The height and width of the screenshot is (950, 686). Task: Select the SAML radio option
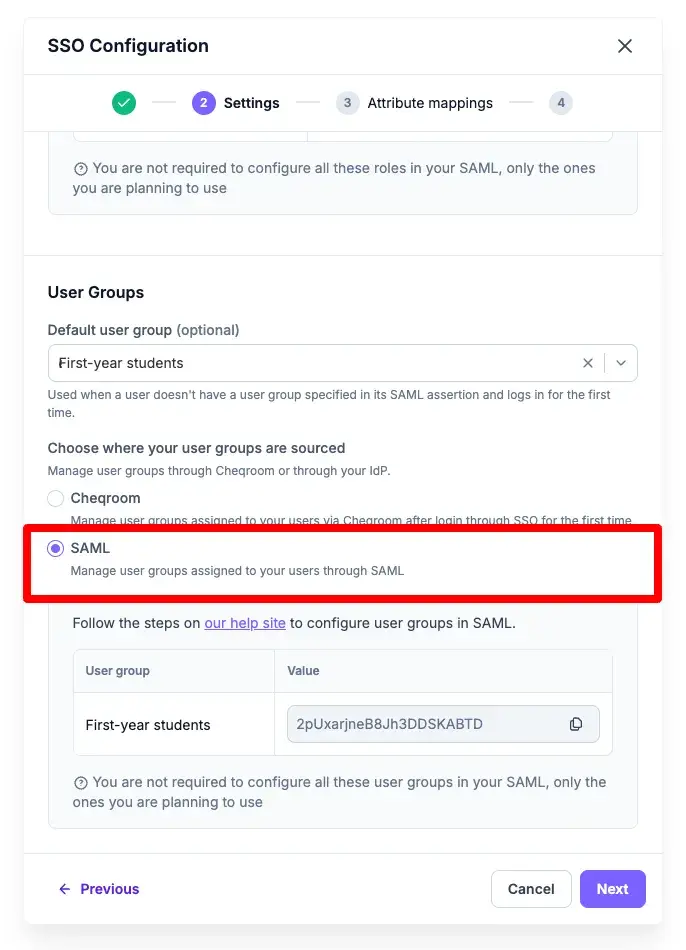[x=55, y=549]
